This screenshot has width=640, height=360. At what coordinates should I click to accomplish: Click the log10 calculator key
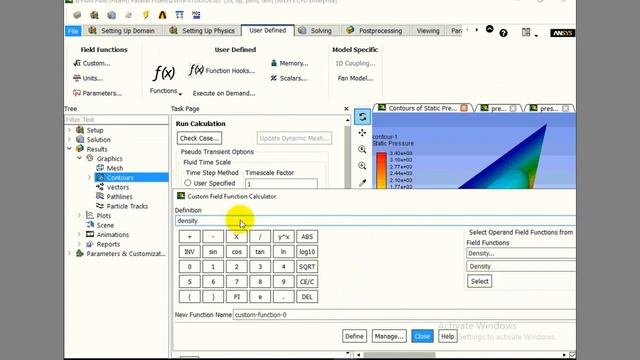307,252
